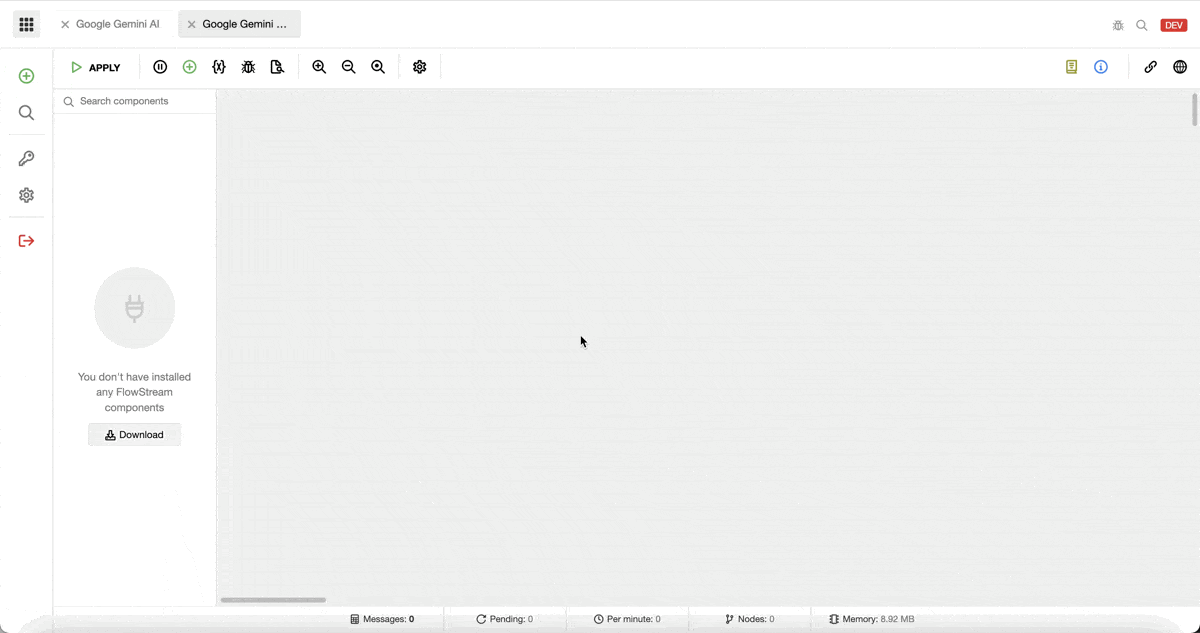The image size is (1200, 633).
Task: Click the key icon in the left sidebar
Action: pos(27,158)
